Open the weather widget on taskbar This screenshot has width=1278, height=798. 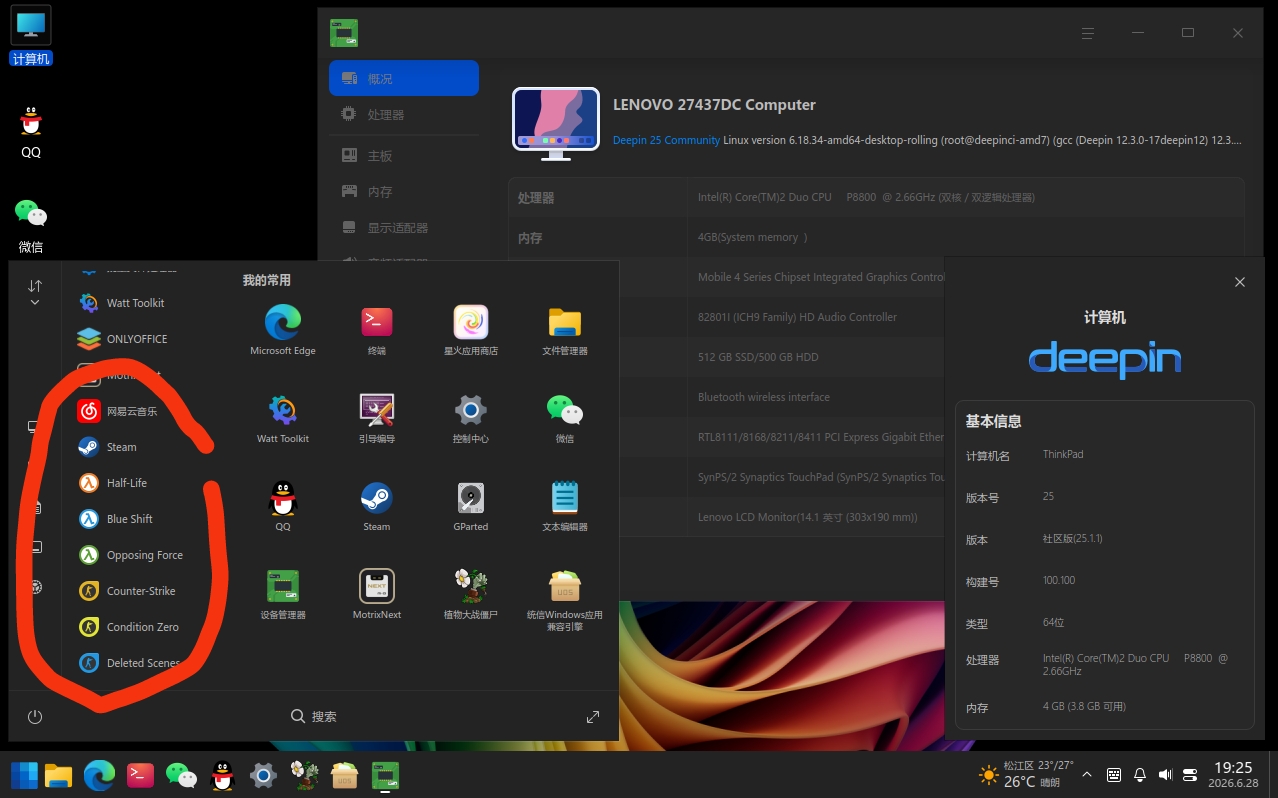coord(1026,774)
